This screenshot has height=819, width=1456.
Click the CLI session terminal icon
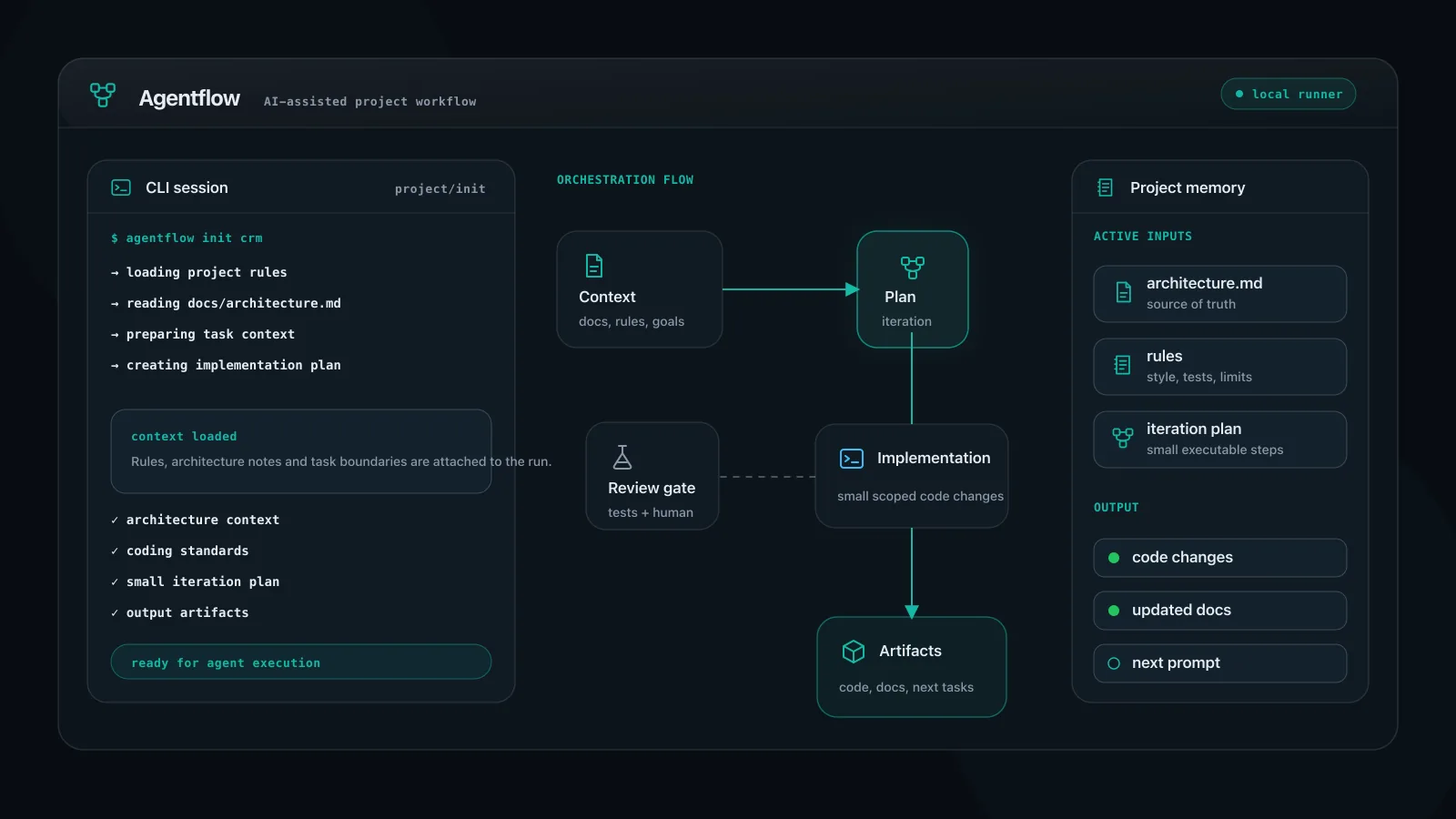click(x=121, y=187)
